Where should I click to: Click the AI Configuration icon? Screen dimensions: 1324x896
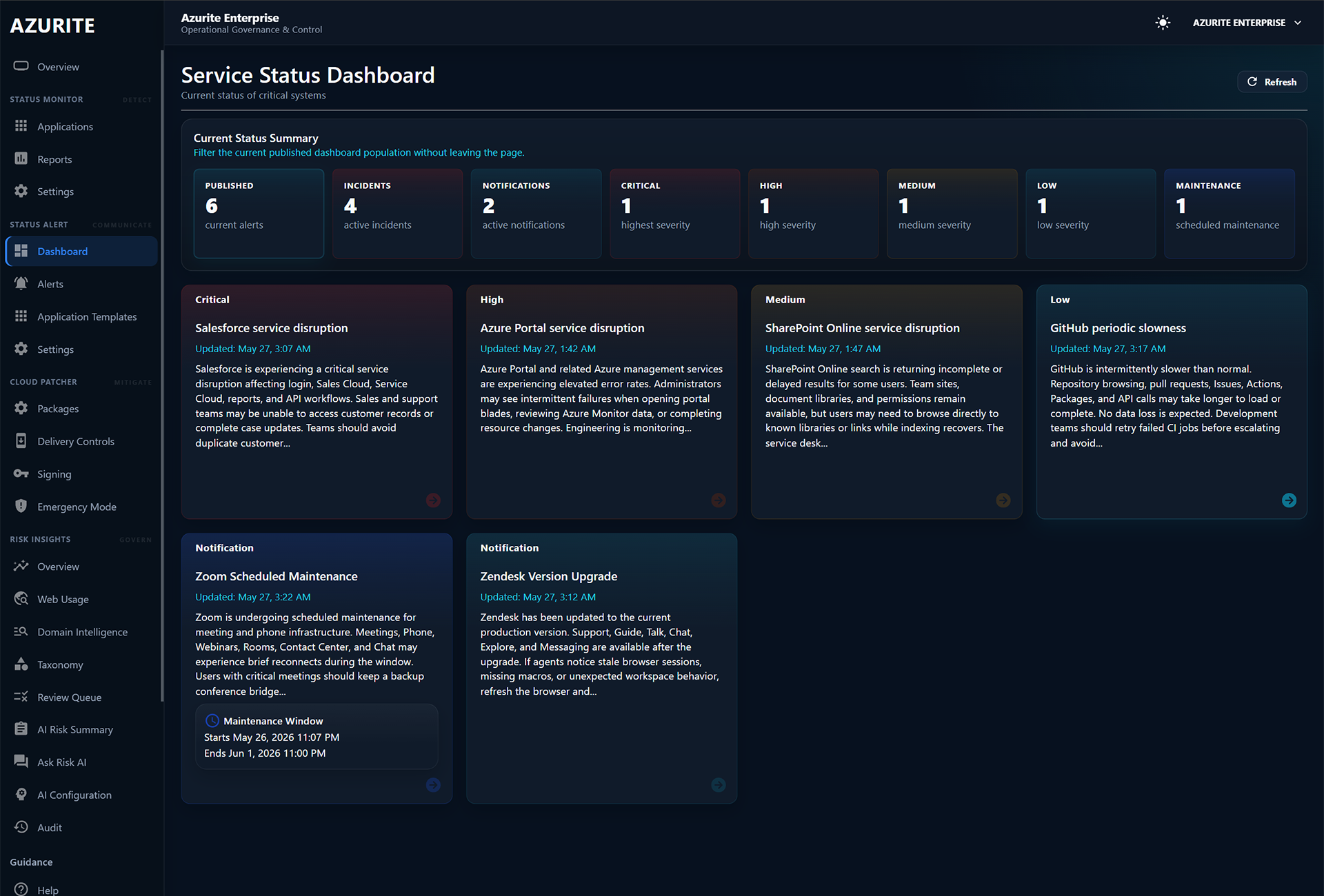[21, 794]
